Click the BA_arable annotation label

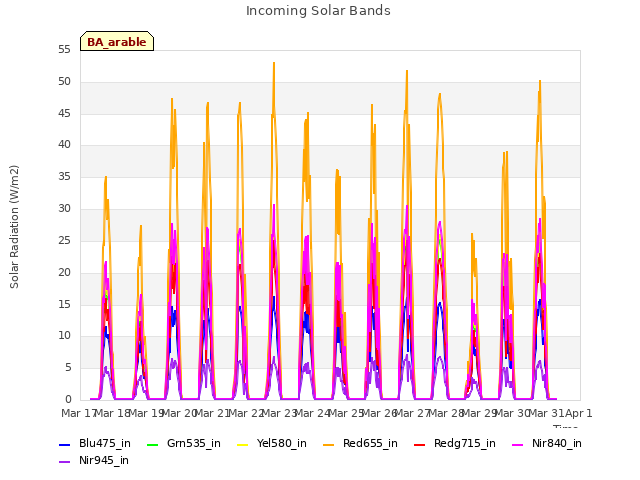point(117,41)
